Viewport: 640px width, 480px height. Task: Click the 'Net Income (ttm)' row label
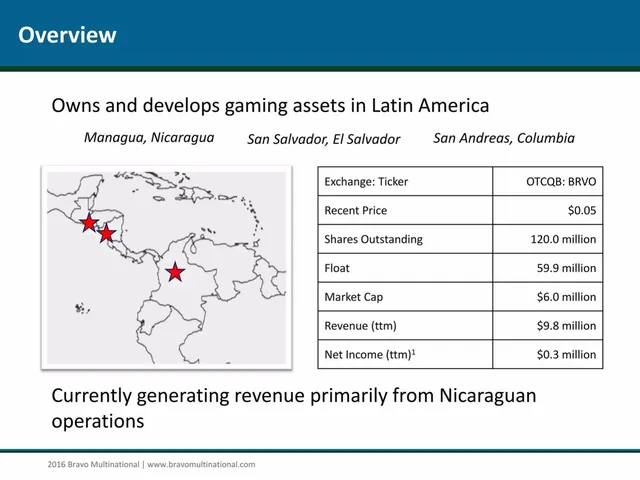[x=370, y=354]
